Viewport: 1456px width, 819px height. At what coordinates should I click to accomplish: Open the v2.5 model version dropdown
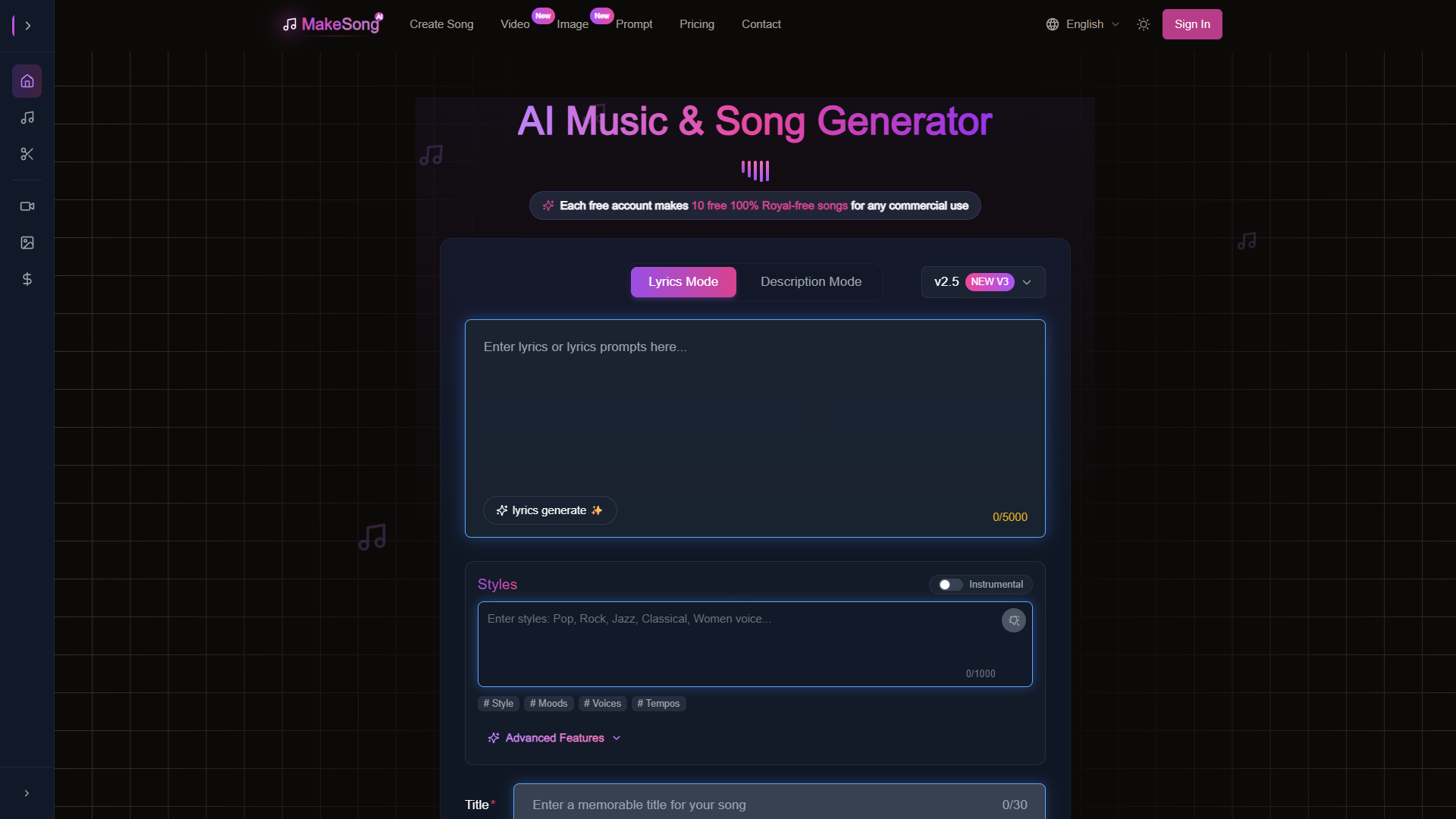click(983, 282)
